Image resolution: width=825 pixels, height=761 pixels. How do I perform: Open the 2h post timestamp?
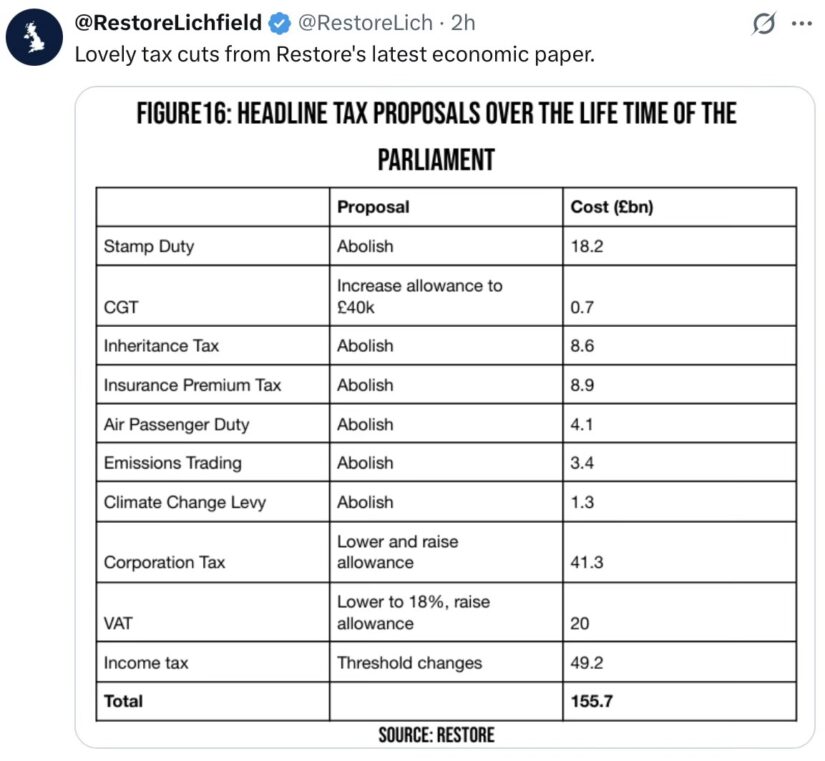click(463, 23)
